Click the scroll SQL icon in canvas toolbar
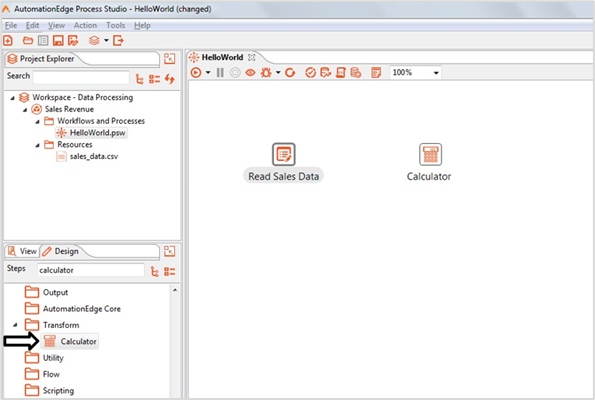The image size is (595, 400). coord(341,72)
